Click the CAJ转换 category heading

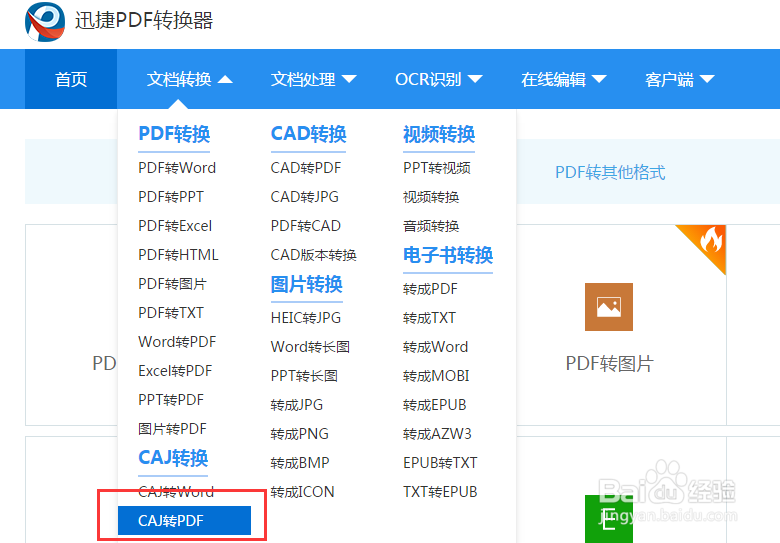point(173,457)
